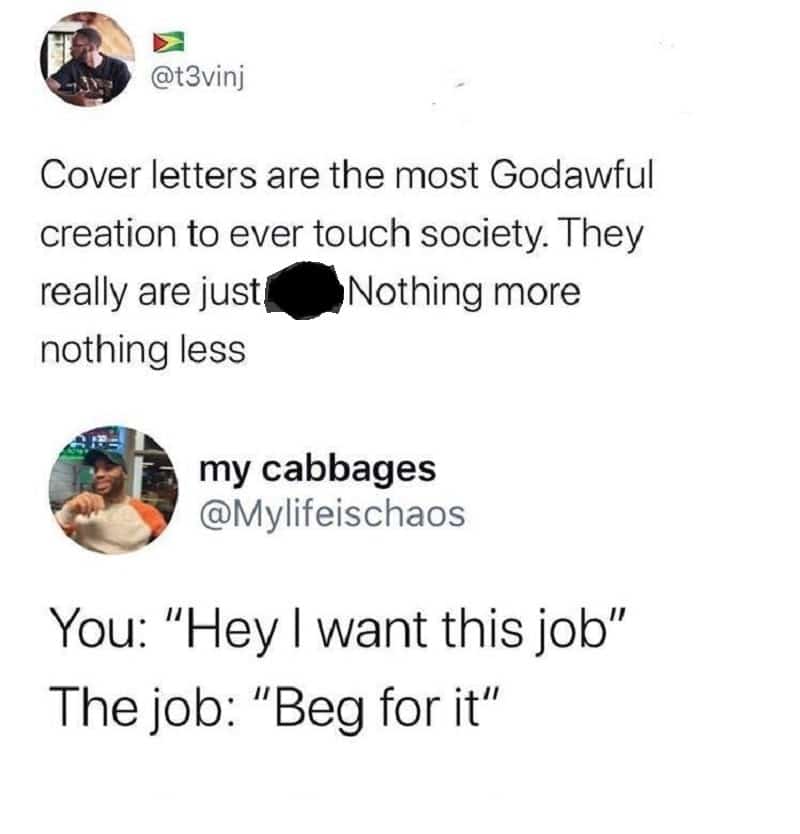Click the "my cabbages" display name
This screenshot has width=800, height=834.
[x=318, y=470]
